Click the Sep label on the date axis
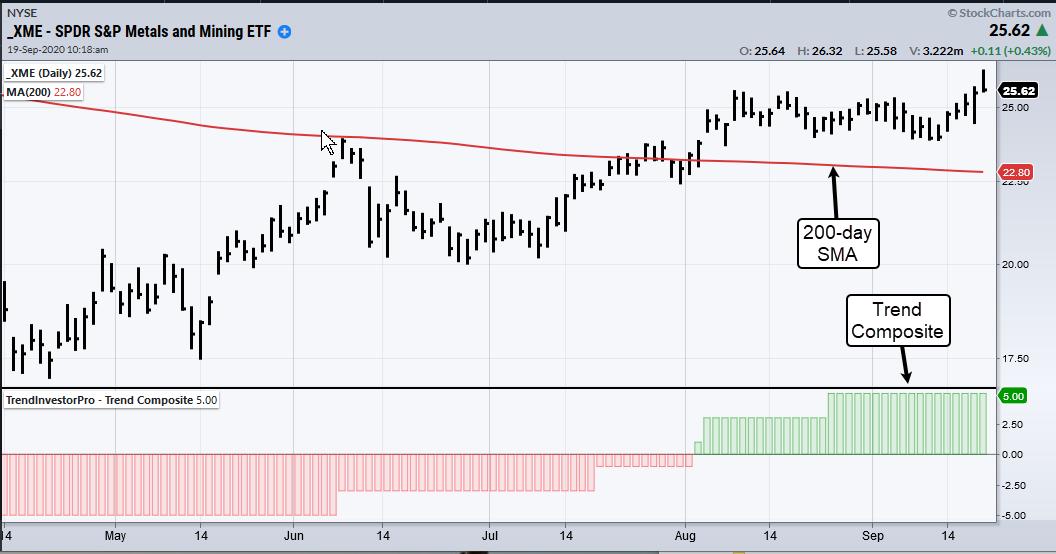 pos(873,536)
